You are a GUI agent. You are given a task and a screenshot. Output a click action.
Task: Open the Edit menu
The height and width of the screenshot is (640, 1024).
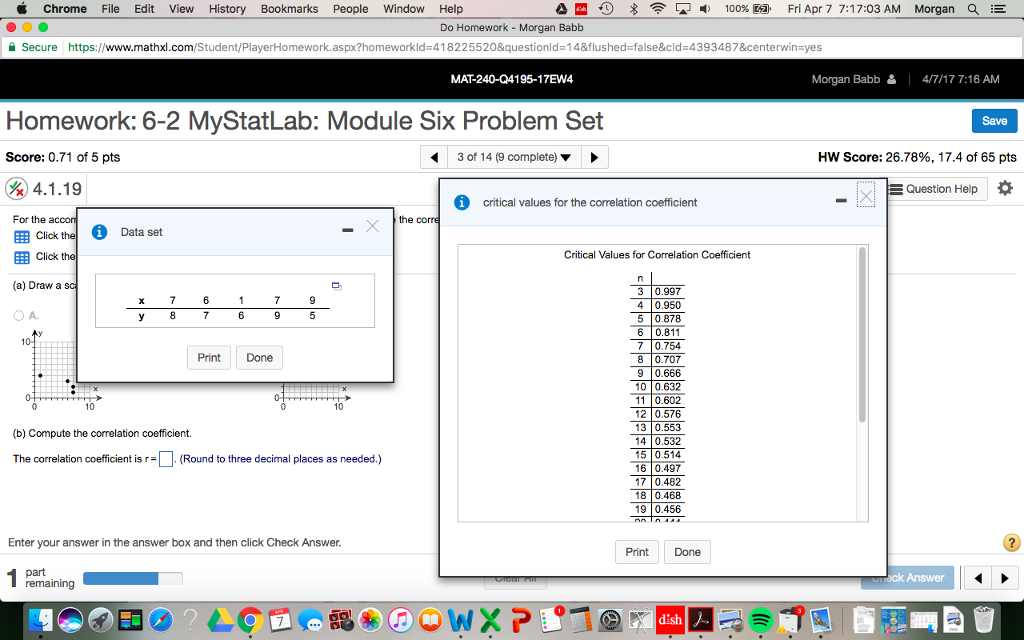[144, 8]
